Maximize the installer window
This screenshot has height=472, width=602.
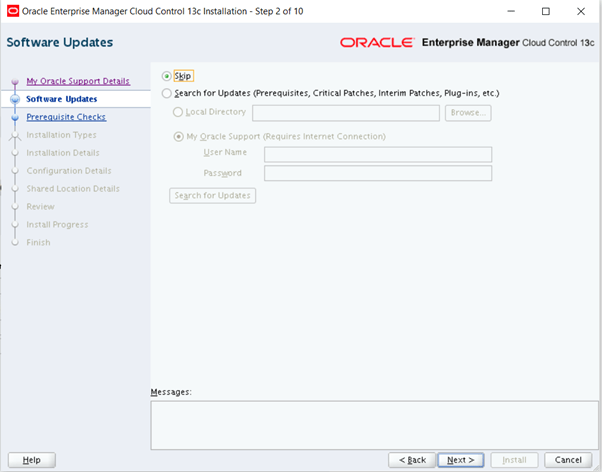click(x=545, y=11)
